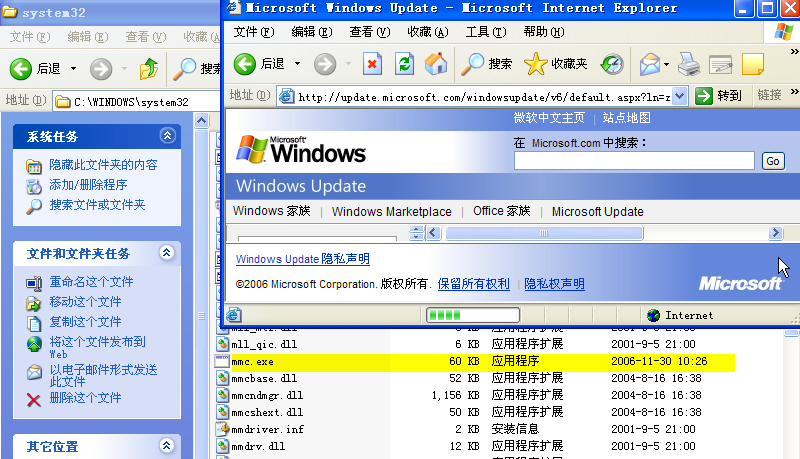Viewport: 800px width, 459px height.
Task: Click the Mail envelope icon in IE
Action: [650, 64]
